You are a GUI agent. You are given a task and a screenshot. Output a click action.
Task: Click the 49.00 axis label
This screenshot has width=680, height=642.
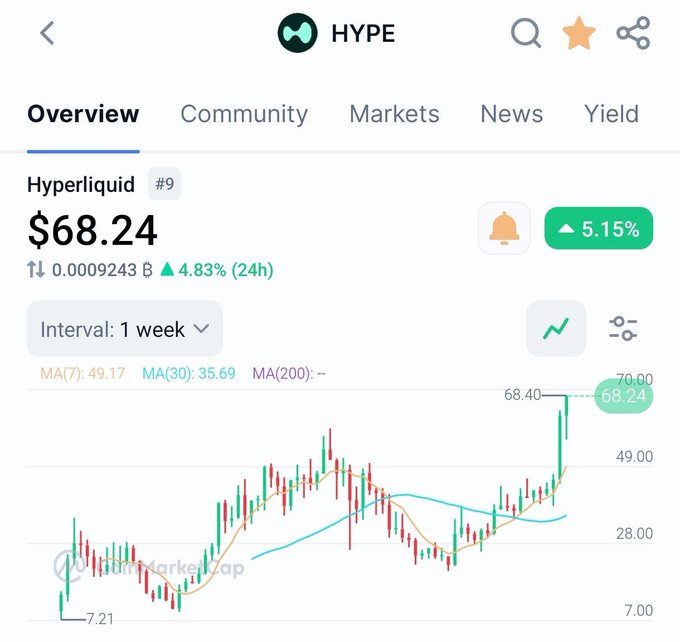pyautogui.click(x=634, y=456)
